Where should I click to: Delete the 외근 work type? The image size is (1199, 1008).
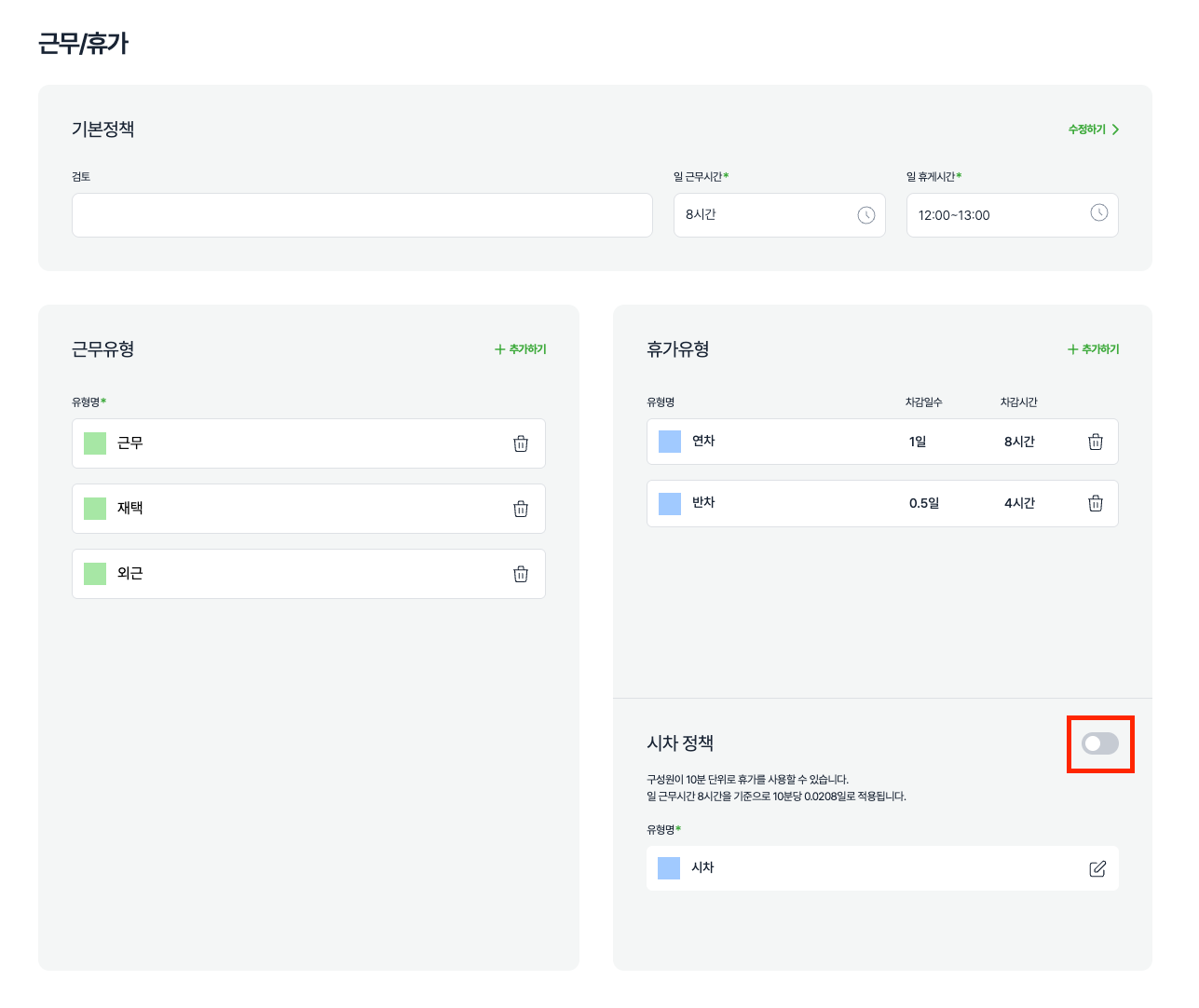tap(521, 574)
